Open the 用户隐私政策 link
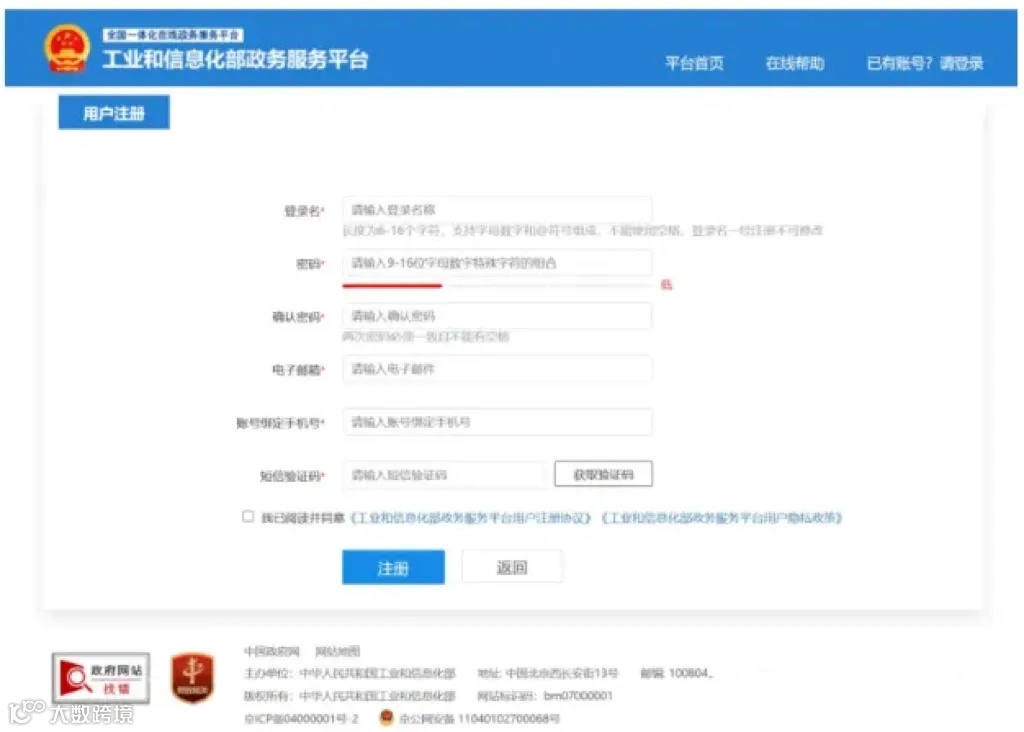The width and height of the screenshot is (1024, 732). (x=722, y=518)
